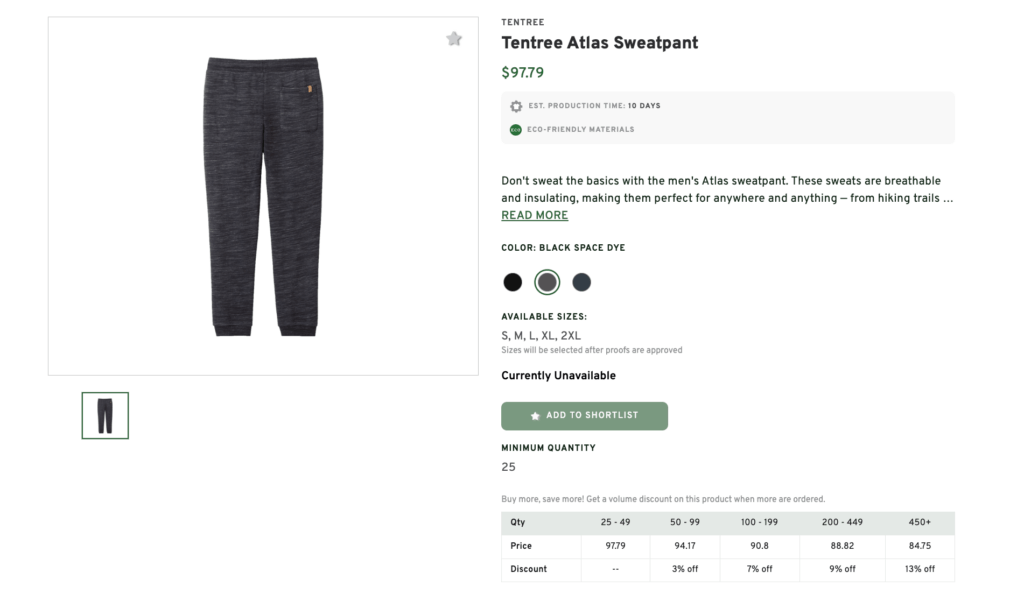The image size is (1024, 594).
Task: Click the Currently Unavailable status text
Action: point(558,375)
